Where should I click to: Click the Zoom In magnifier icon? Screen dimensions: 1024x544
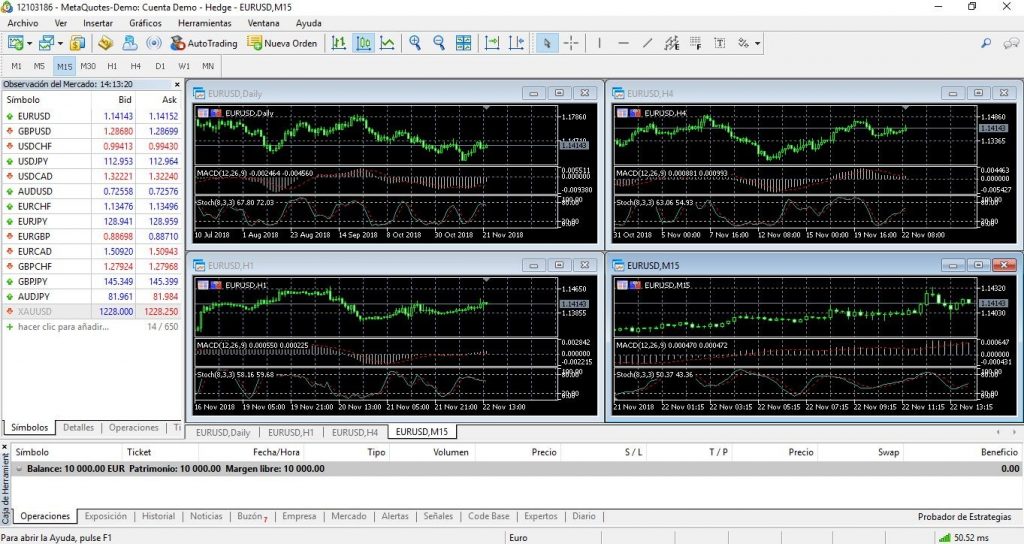tap(413, 43)
